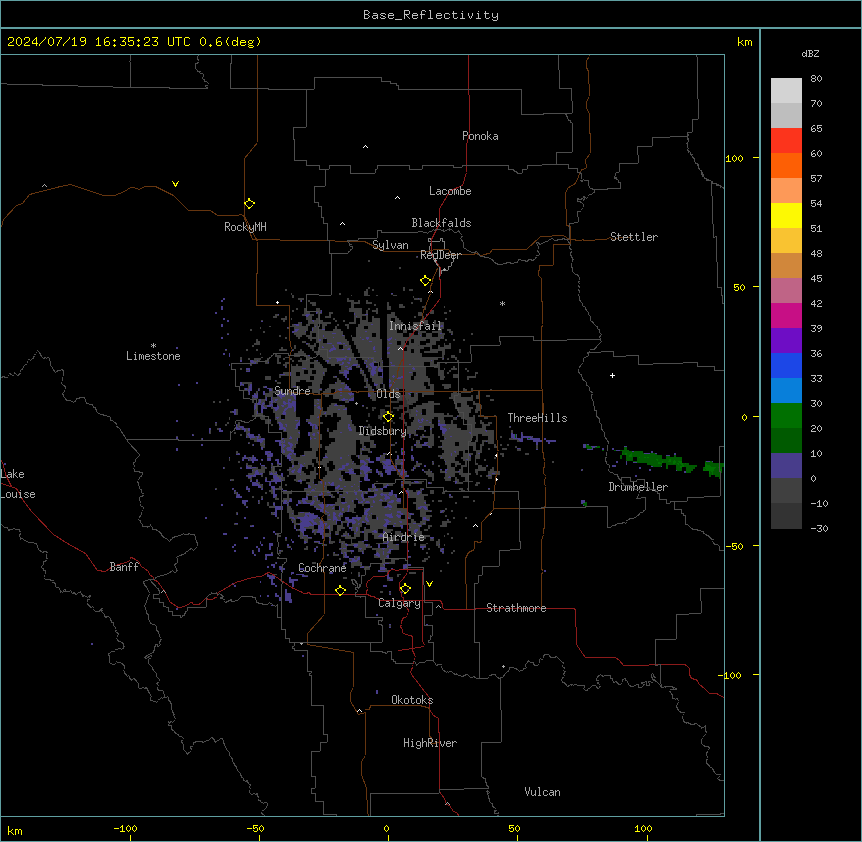The image size is (862, 842).
Task: Click the white asterisk east of Innisfail
Action: click(502, 303)
